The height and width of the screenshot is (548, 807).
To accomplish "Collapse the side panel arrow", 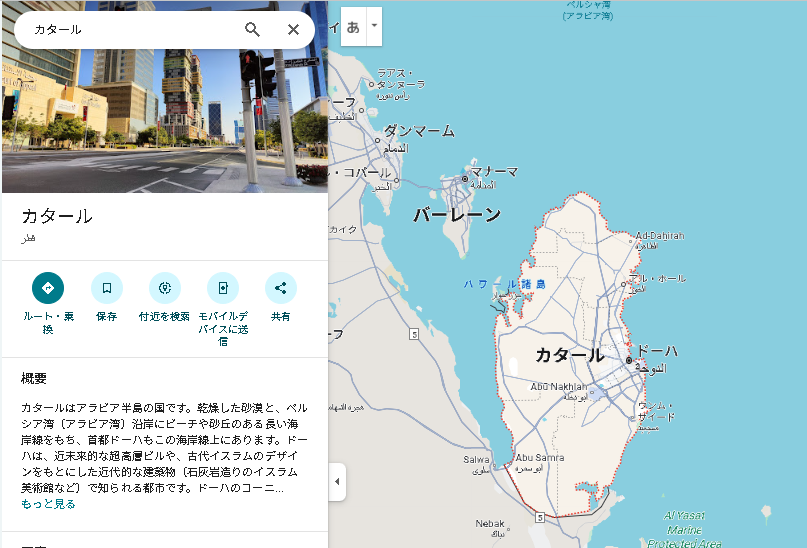I will coord(337,481).
